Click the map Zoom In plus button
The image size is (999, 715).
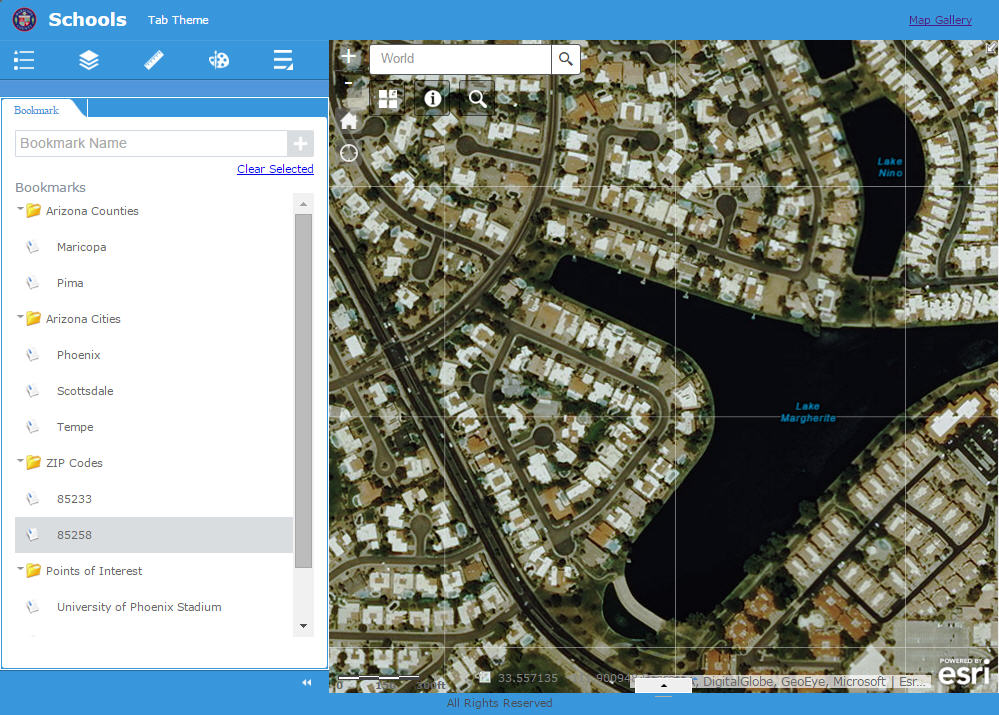tap(349, 56)
